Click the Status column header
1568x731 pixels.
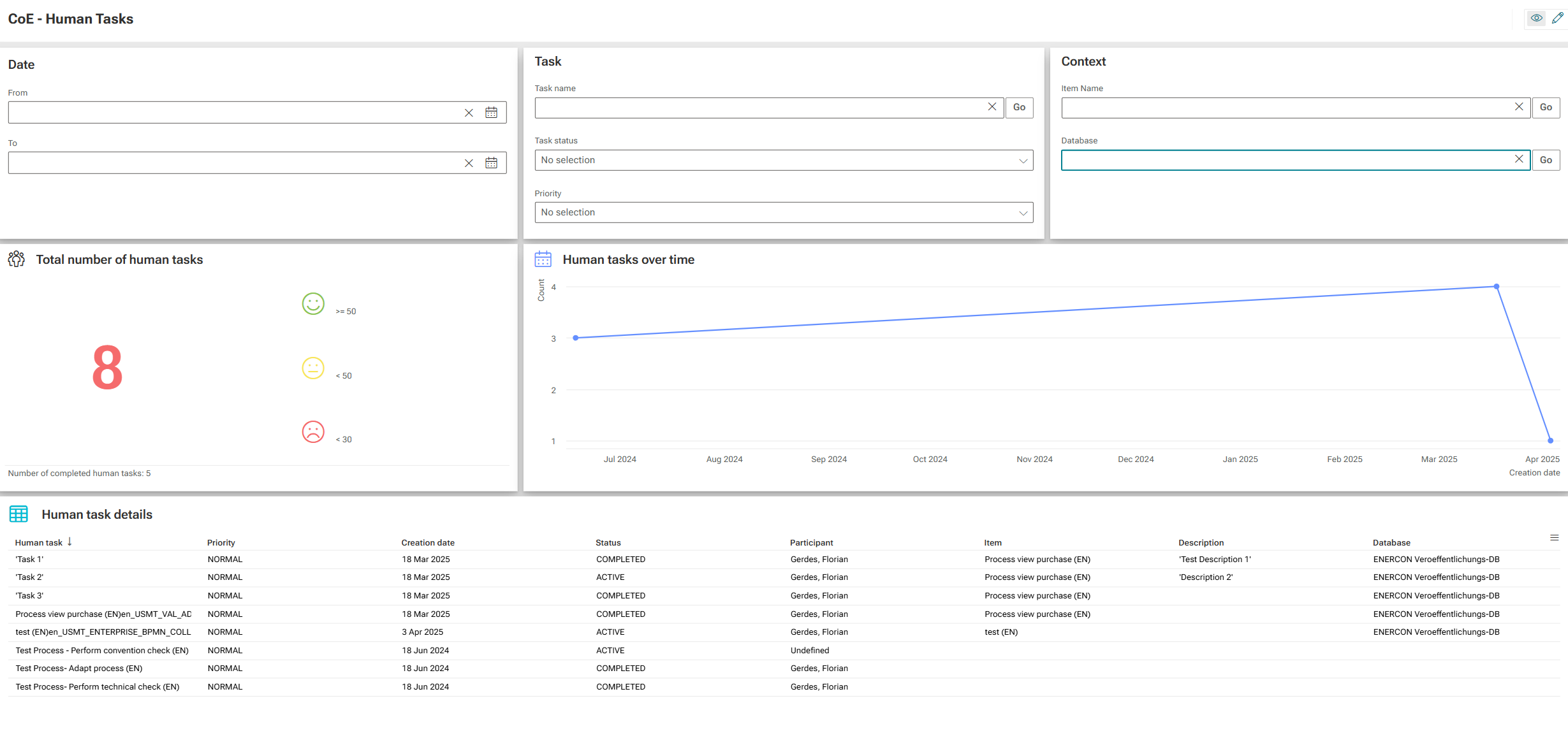[608, 543]
